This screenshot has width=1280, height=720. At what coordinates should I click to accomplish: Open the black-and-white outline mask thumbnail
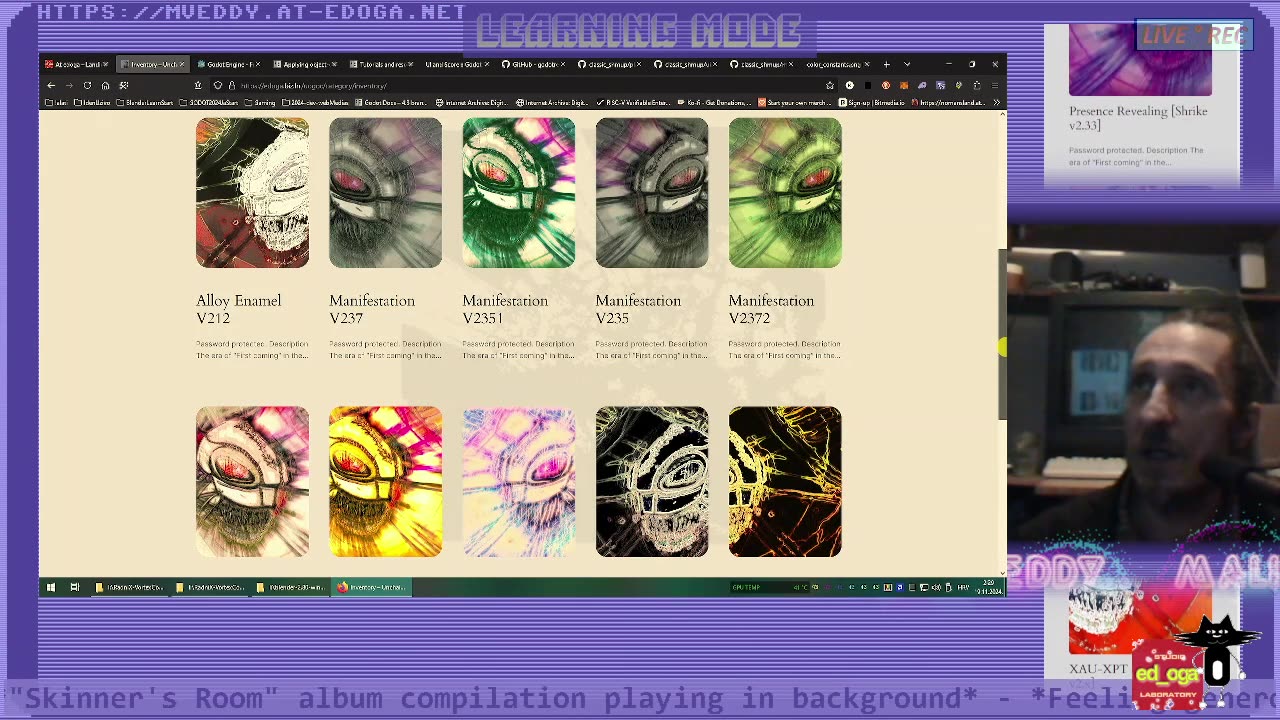pos(651,481)
